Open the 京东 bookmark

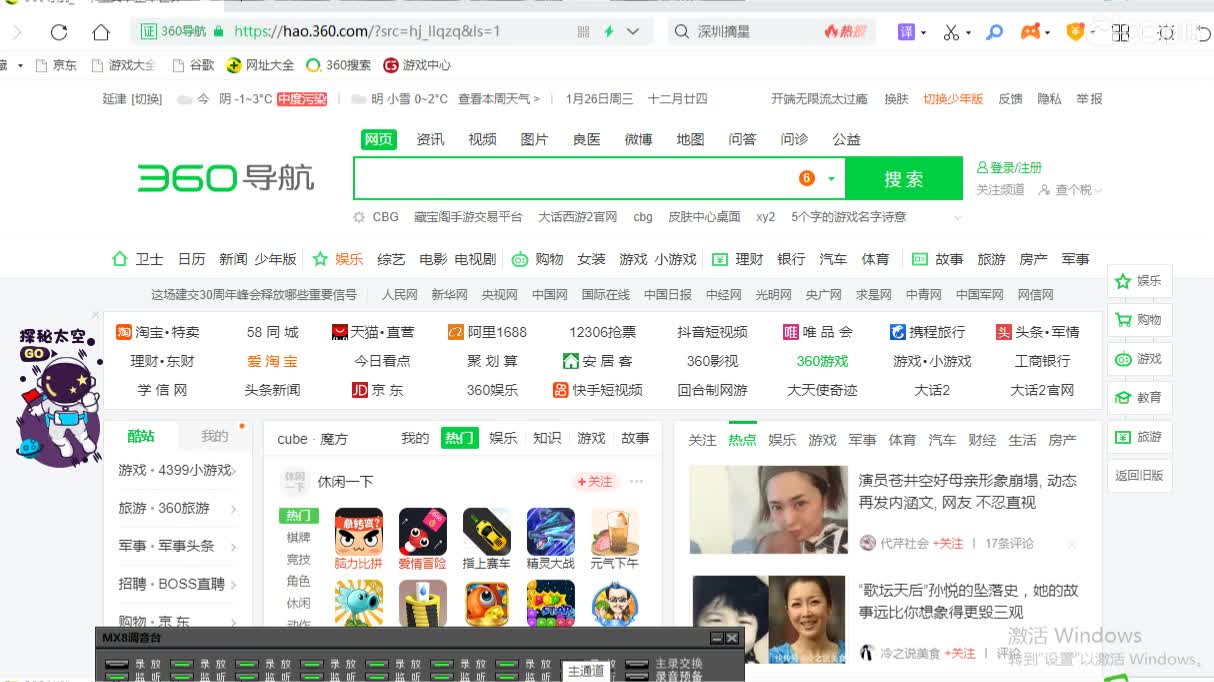click(56, 65)
